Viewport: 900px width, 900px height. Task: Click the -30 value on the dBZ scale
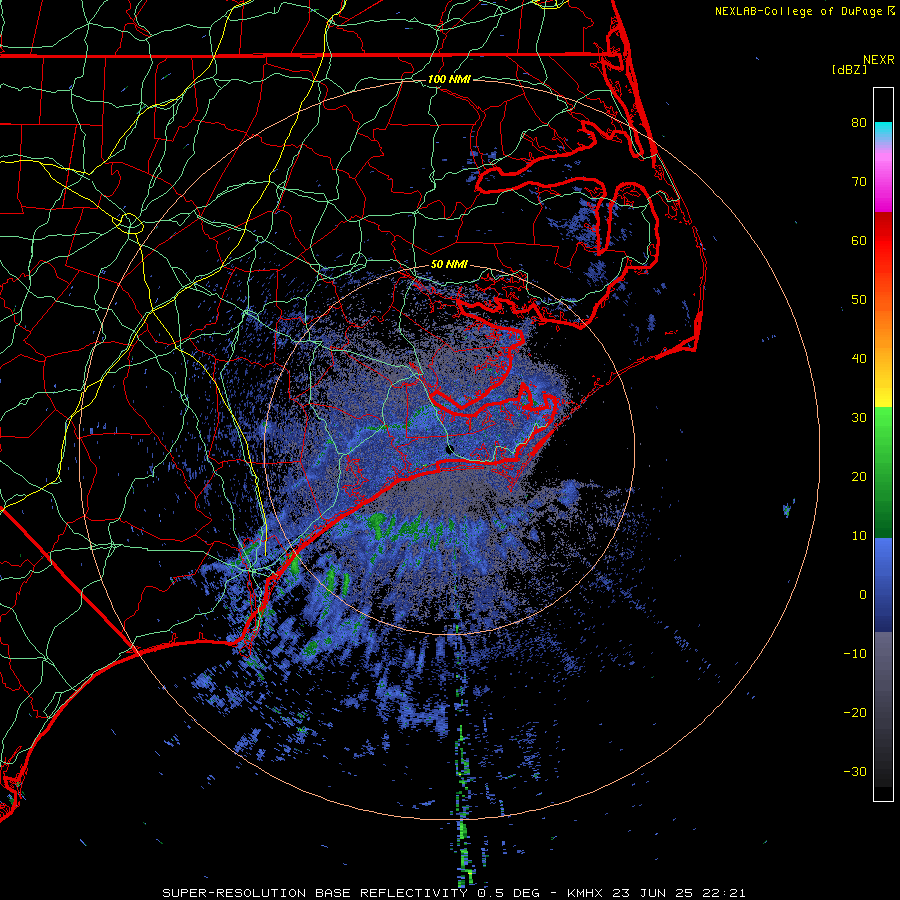coord(855,771)
